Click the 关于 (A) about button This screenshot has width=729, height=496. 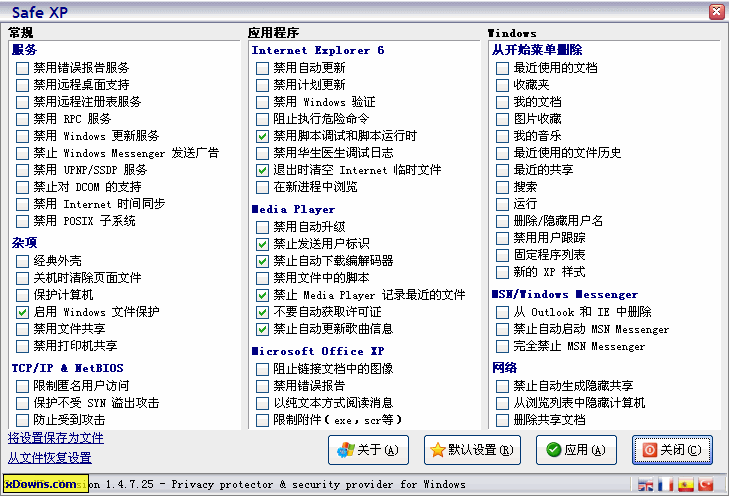368,450
